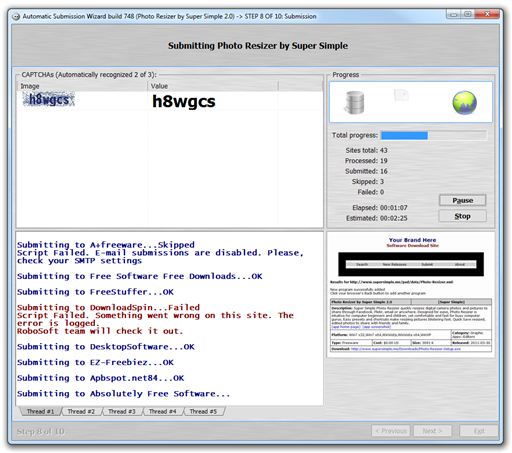The image size is (512, 453).
Task: Click the disabled Previous button
Action: (x=391, y=431)
